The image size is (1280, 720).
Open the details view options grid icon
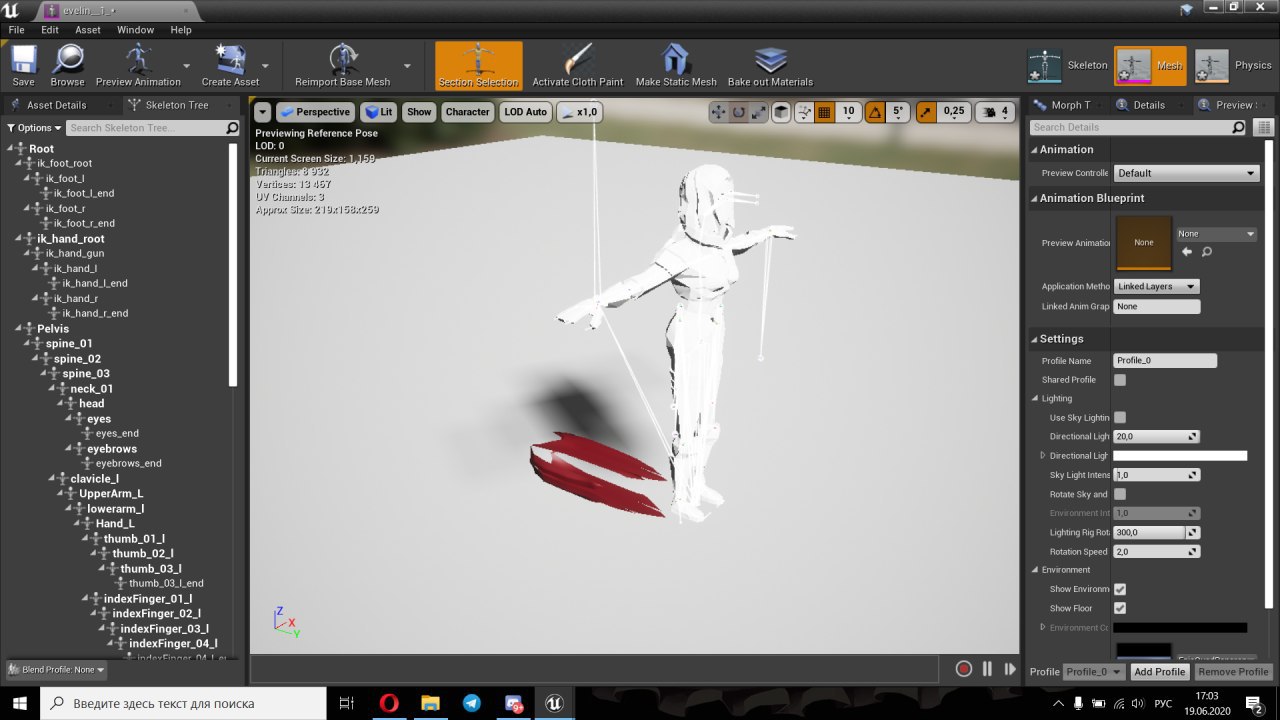(x=1263, y=128)
